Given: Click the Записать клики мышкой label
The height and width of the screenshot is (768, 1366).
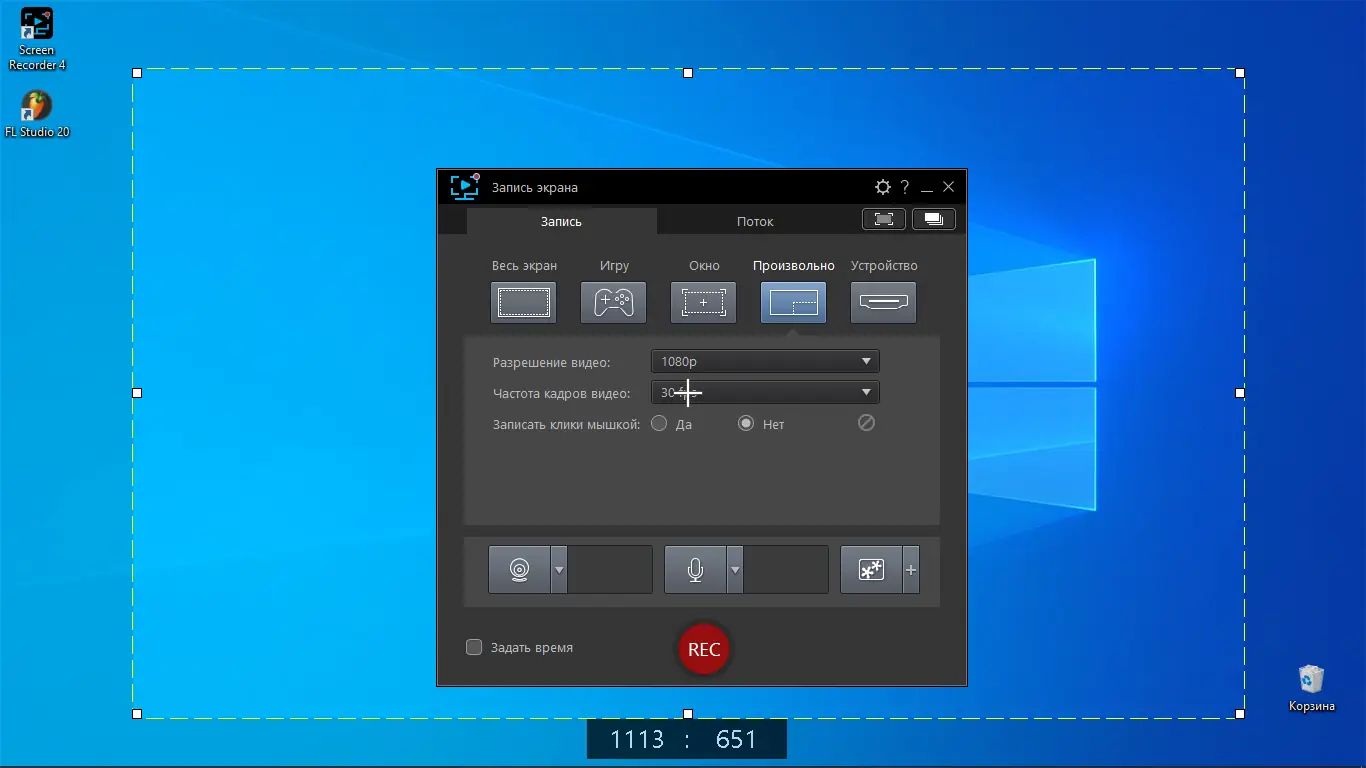Looking at the screenshot, I should tap(566, 424).
